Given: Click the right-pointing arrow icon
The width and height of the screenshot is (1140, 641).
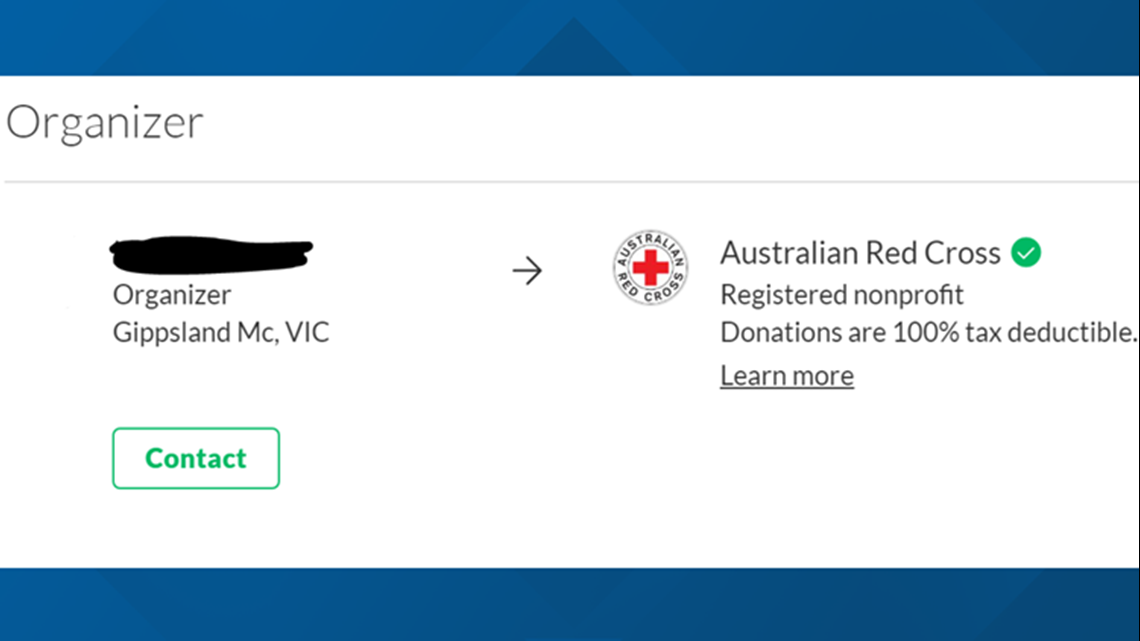Looking at the screenshot, I should pos(527,271).
